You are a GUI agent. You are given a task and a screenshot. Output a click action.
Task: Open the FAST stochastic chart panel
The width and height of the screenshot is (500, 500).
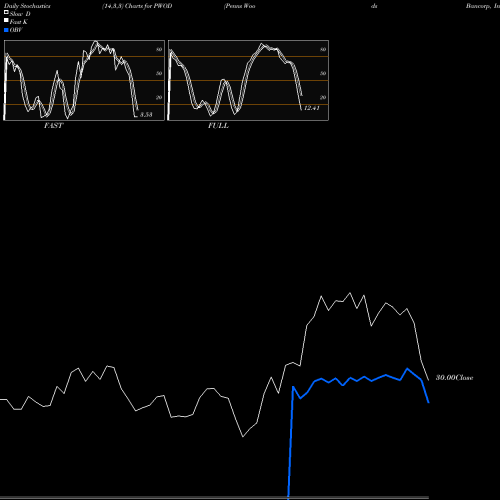[x=84, y=80]
